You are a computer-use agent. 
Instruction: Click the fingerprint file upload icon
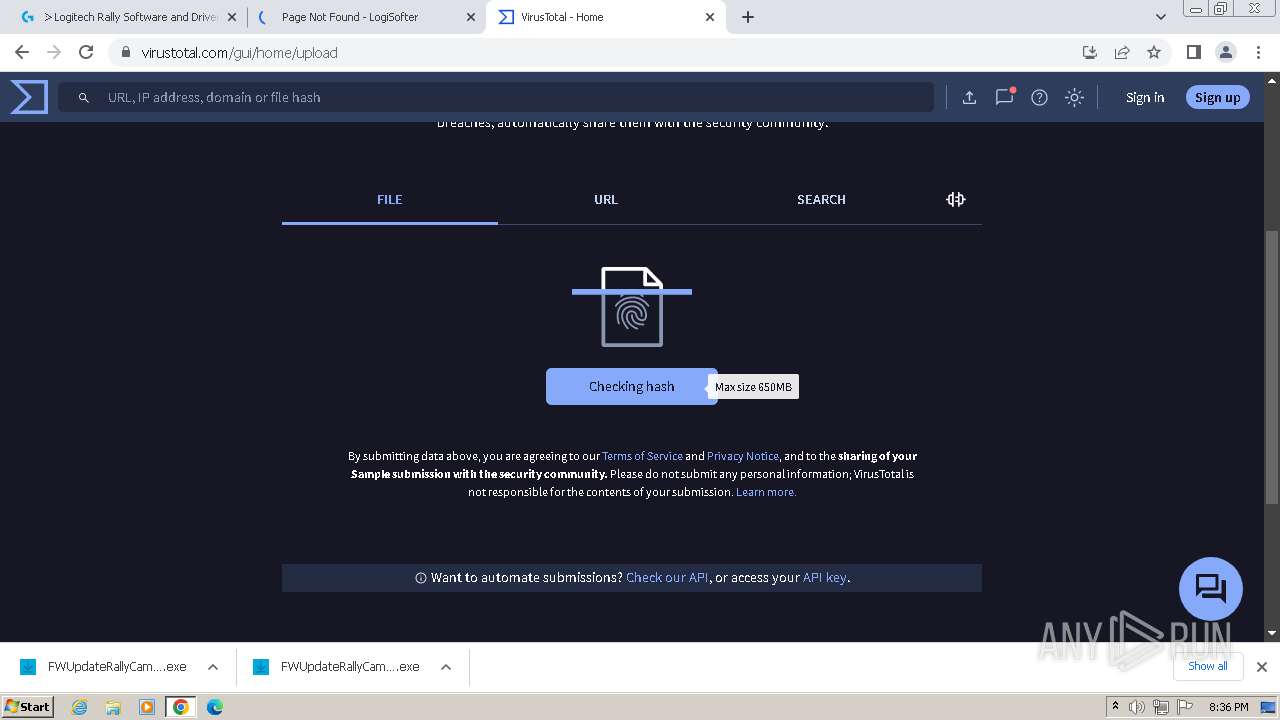tap(632, 307)
